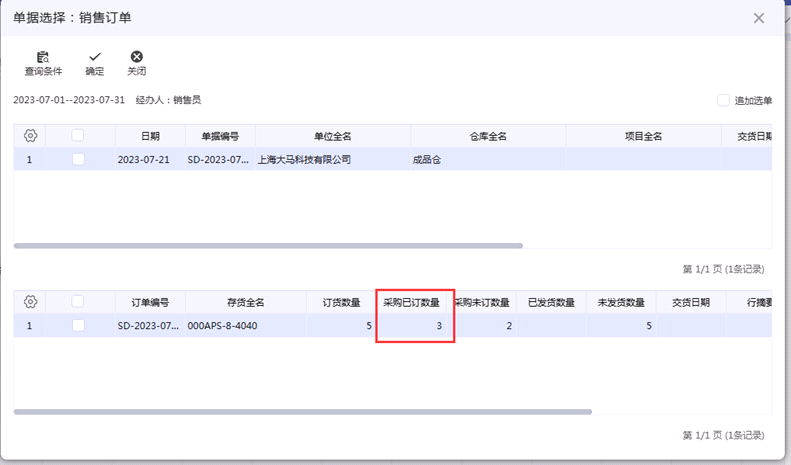Select the 上海大马科技有限公司 order row
Viewport: 791px width, 465px height.
click(x=304, y=159)
